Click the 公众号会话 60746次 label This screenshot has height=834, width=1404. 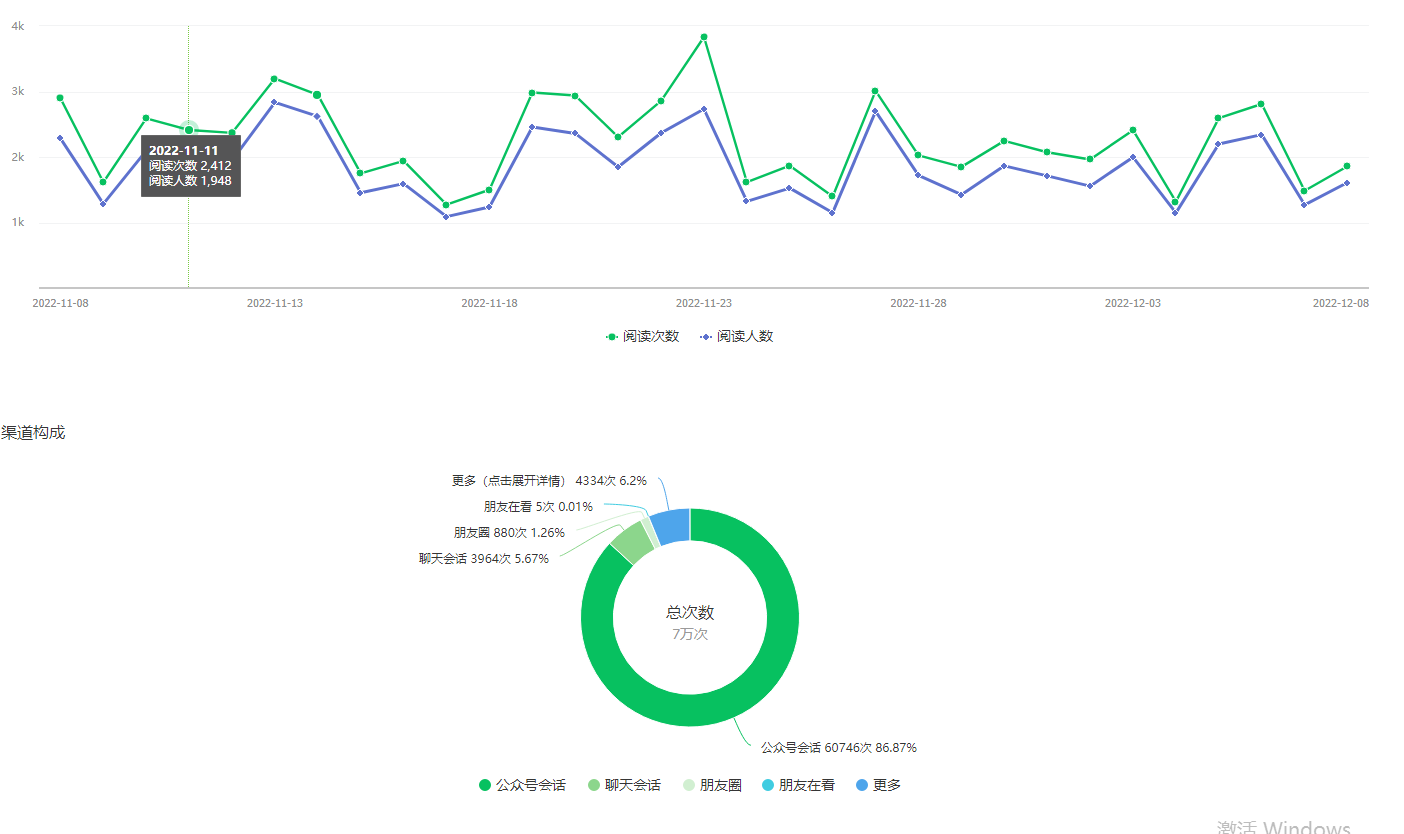tap(838, 747)
